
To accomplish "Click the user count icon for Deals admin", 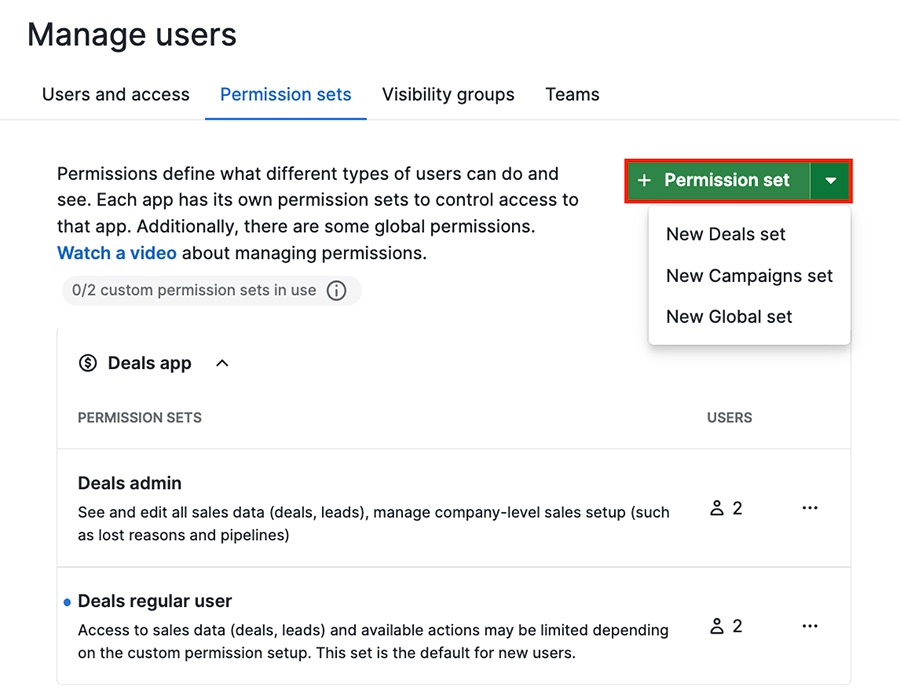I will [x=717, y=508].
